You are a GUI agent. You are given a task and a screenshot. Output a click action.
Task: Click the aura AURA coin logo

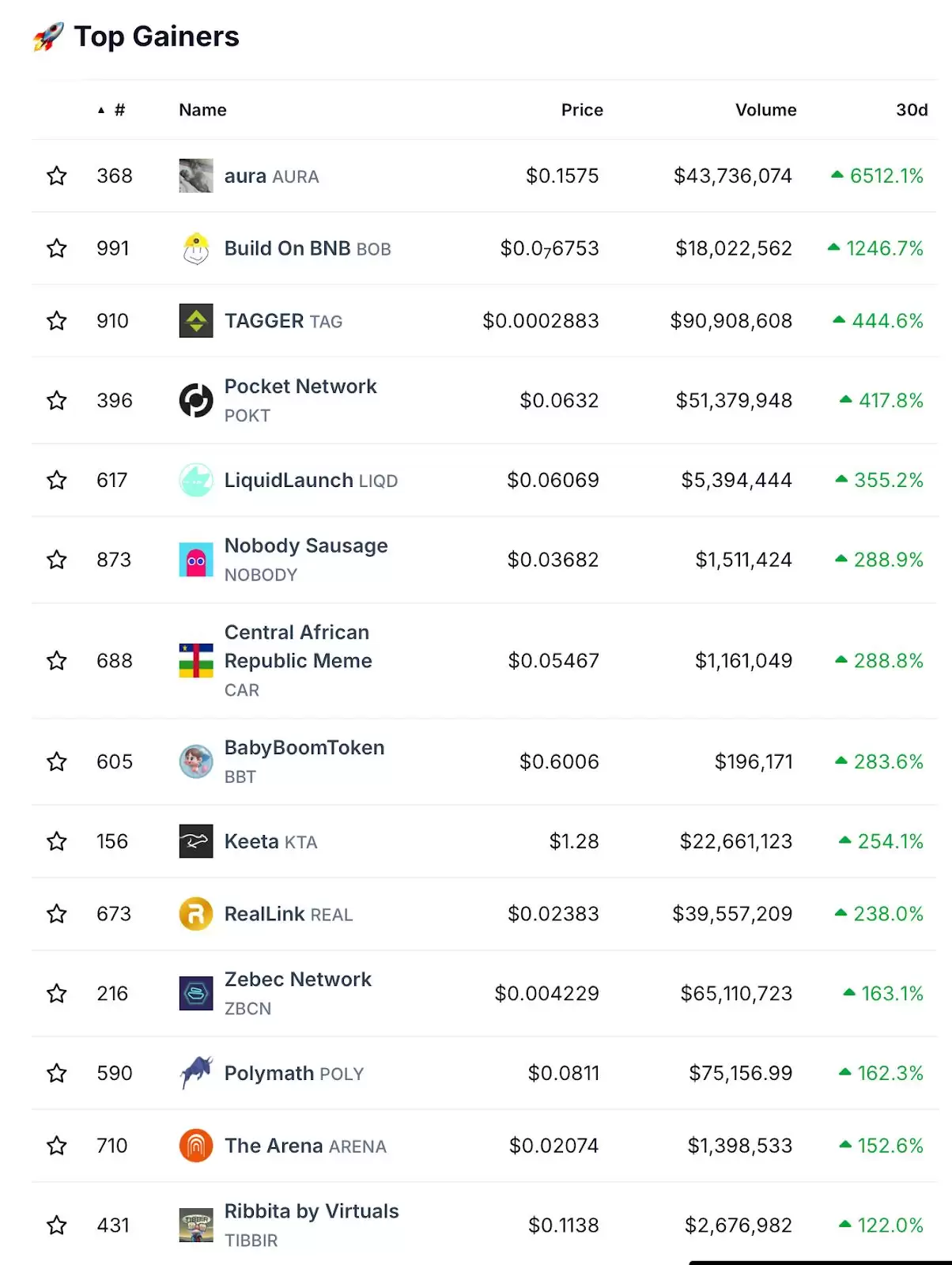tap(196, 176)
